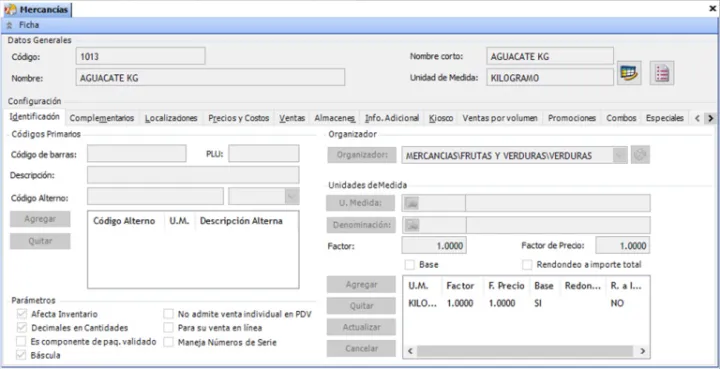This screenshot has width=720, height=369.
Task: Open the Especiales tab
Action: [665, 118]
